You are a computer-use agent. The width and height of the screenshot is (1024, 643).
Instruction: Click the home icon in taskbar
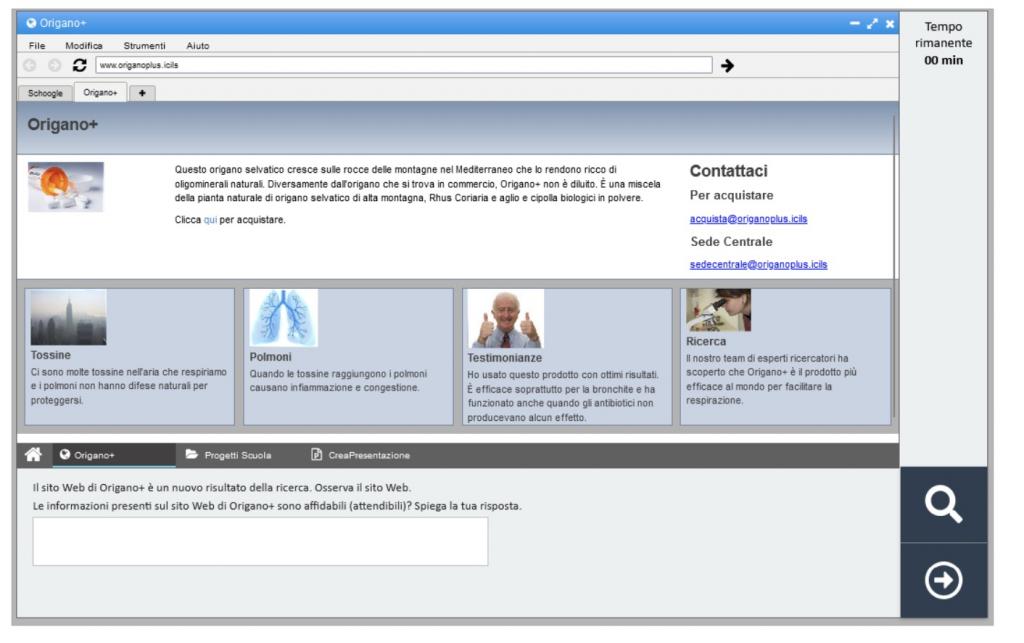(x=34, y=455)
